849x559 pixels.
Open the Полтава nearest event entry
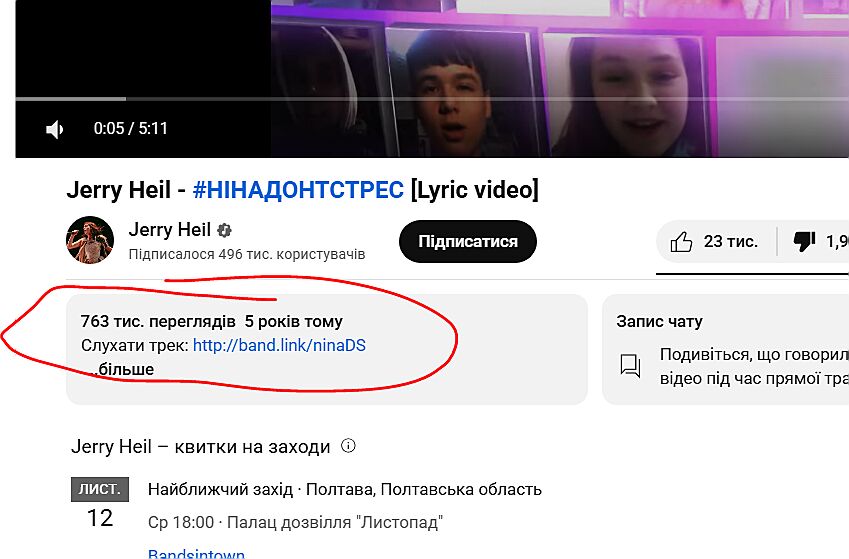point(344,490)
